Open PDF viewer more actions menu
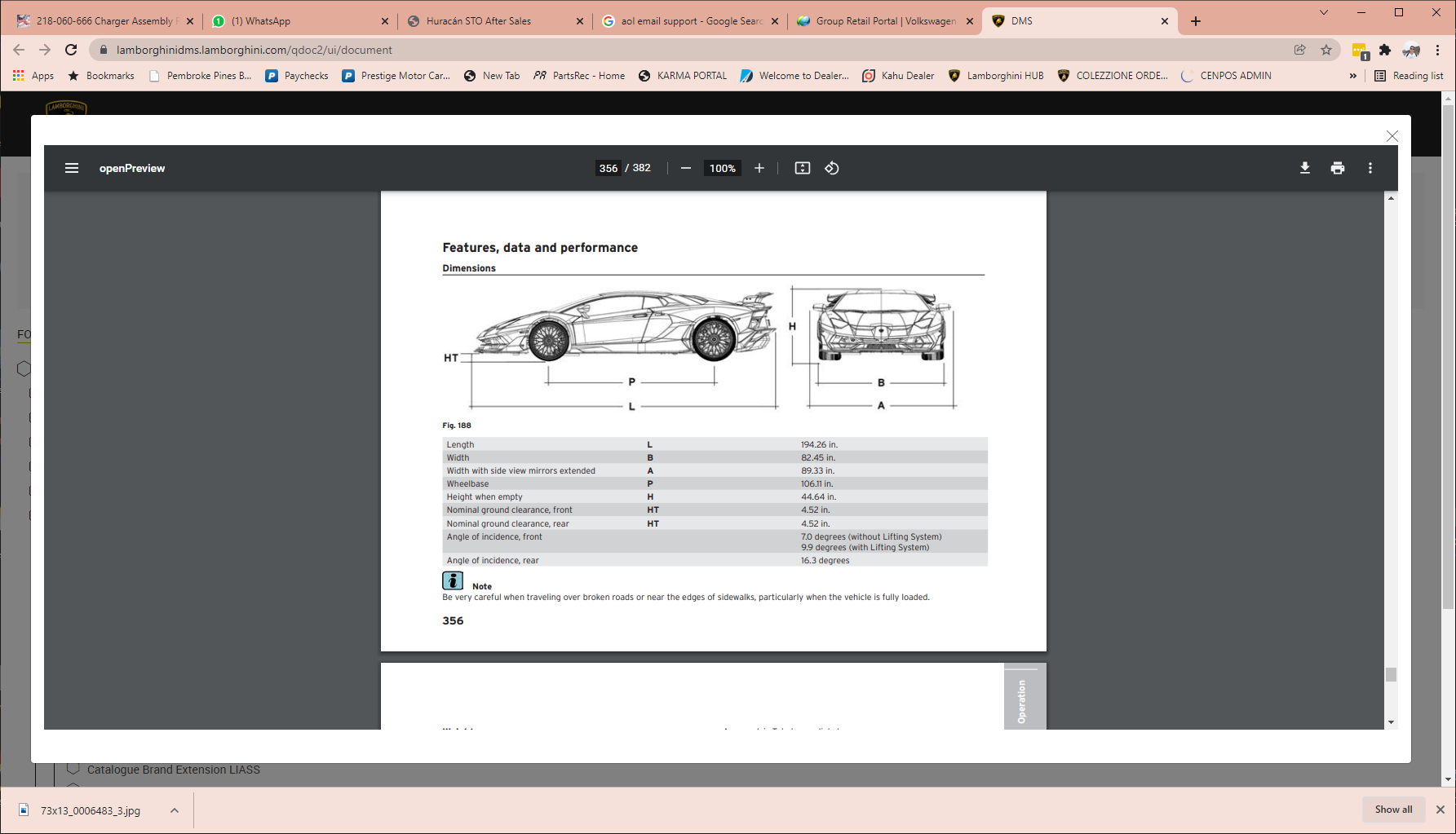The width and height of the screenshot is (1456, 834). [x=1370, y=168]
